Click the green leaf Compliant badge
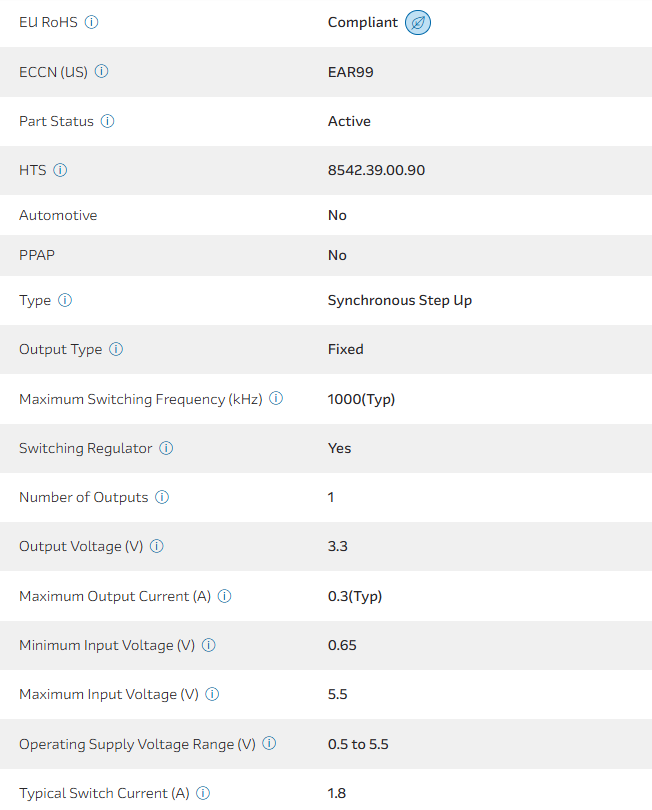652x810 pixels. [418, 23]
